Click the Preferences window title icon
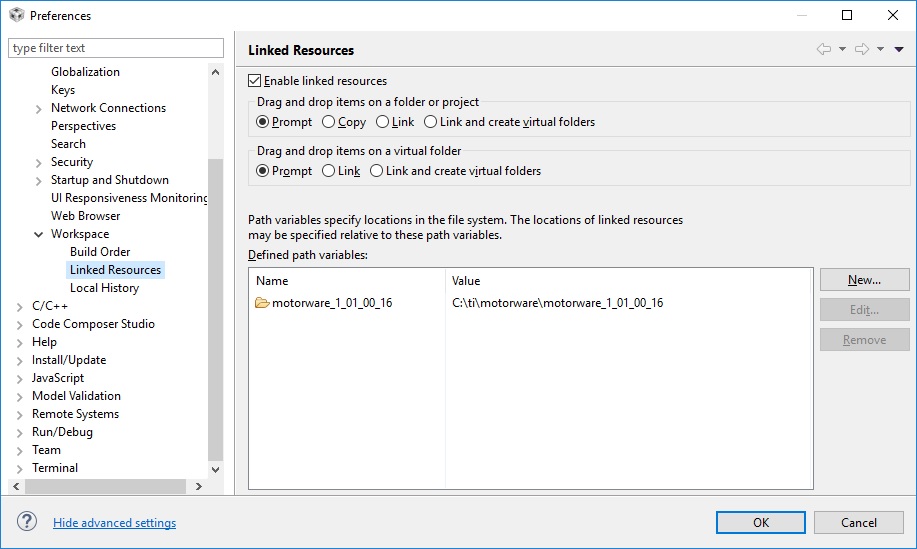Image resolution: width=917 pixels, height=549 pixels. [16, 15]
